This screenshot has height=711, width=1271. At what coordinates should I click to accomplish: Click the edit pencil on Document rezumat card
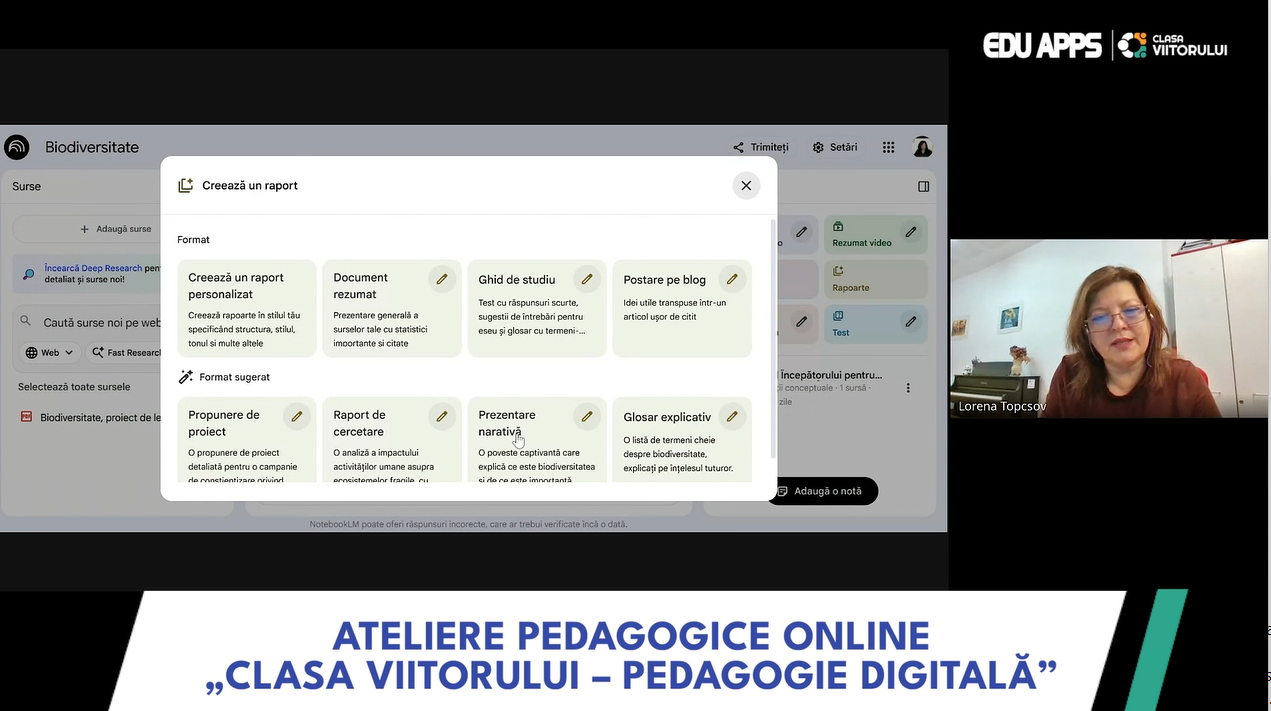click(x=442, y=279)
